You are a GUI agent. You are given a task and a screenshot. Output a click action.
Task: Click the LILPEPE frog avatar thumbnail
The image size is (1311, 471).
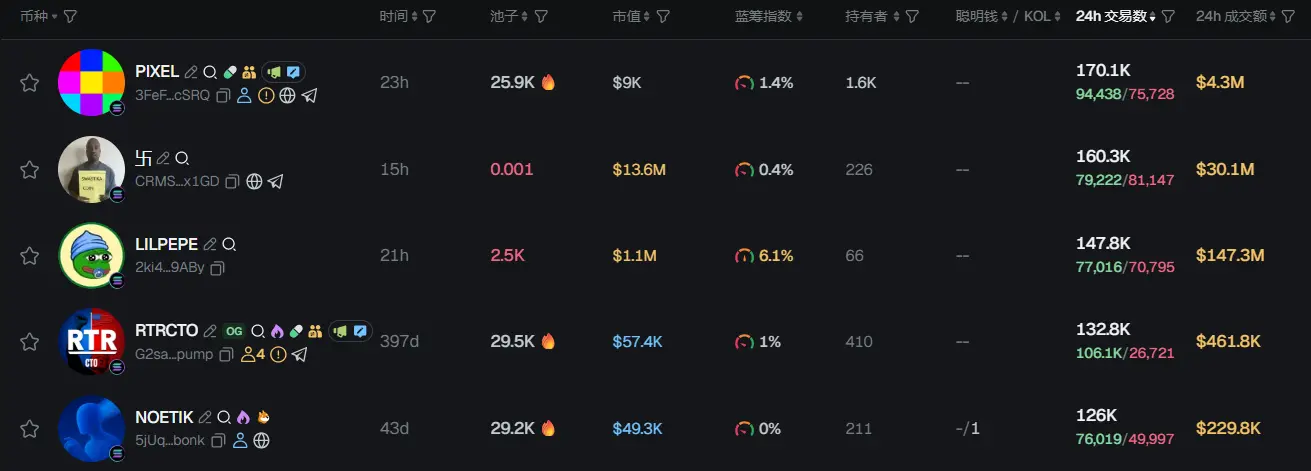[x=91, y=256]
